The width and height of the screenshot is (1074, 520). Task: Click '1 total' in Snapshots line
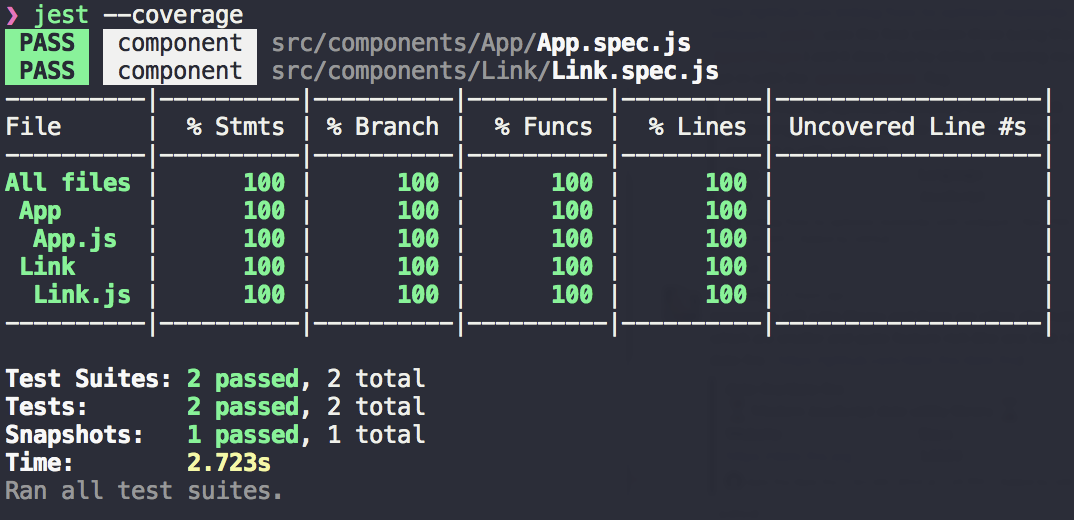coord(376,435)
